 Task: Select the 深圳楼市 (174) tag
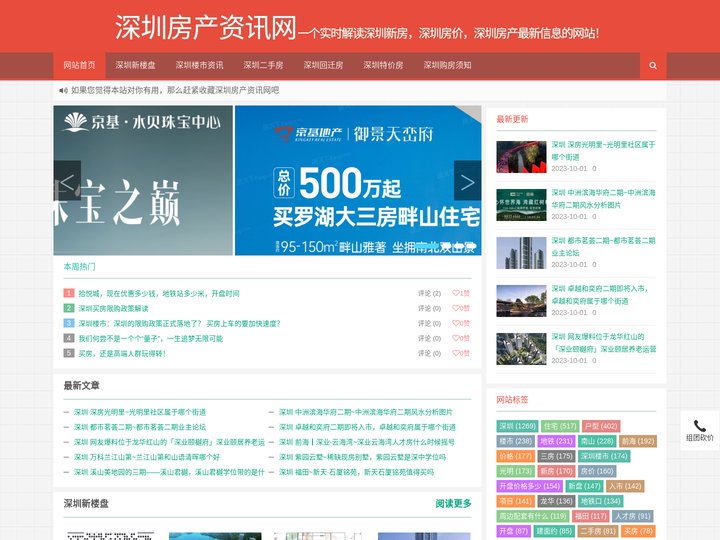pyautogui.click(x=604, y=456)
